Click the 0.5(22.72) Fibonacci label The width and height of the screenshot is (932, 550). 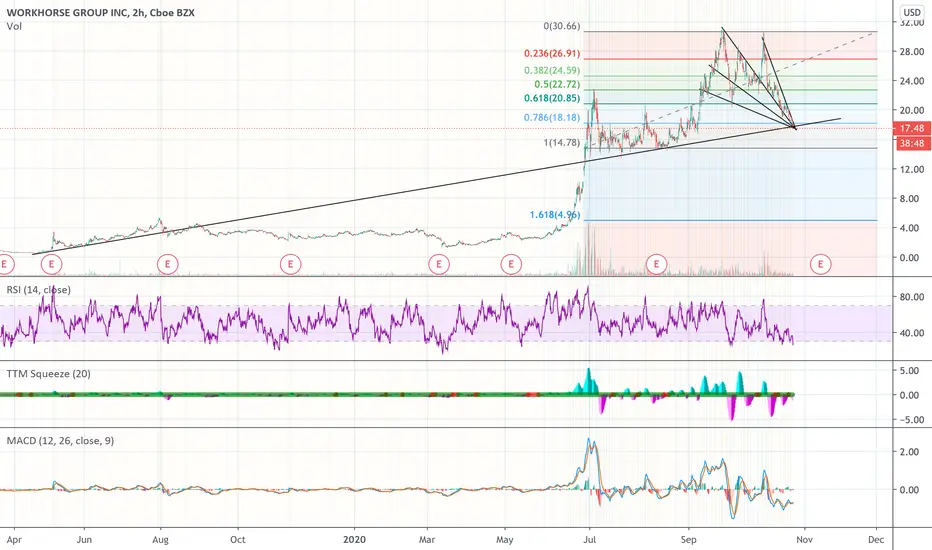point(557,84)
